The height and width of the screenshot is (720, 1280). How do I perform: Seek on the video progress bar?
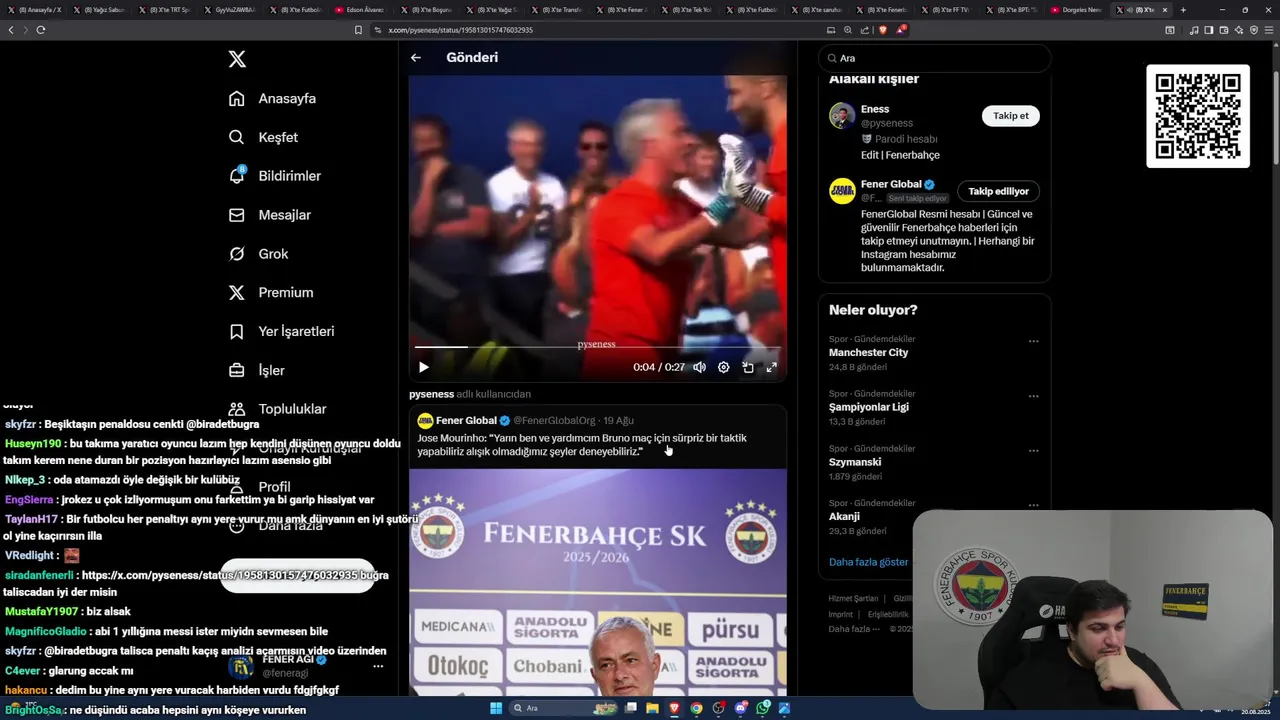tap(598, 347)
